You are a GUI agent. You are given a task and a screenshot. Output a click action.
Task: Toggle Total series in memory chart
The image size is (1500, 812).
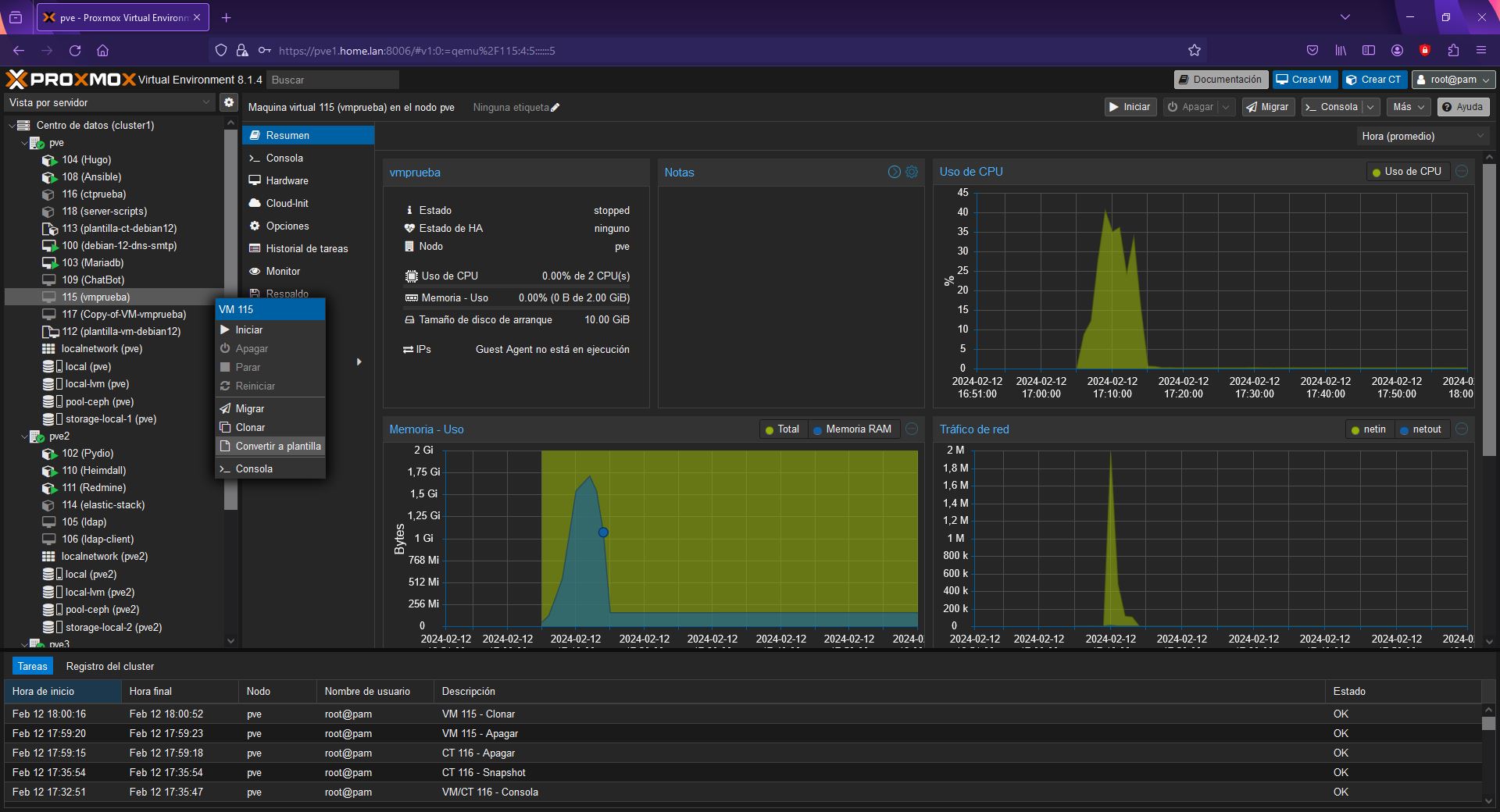pos(782,429)
